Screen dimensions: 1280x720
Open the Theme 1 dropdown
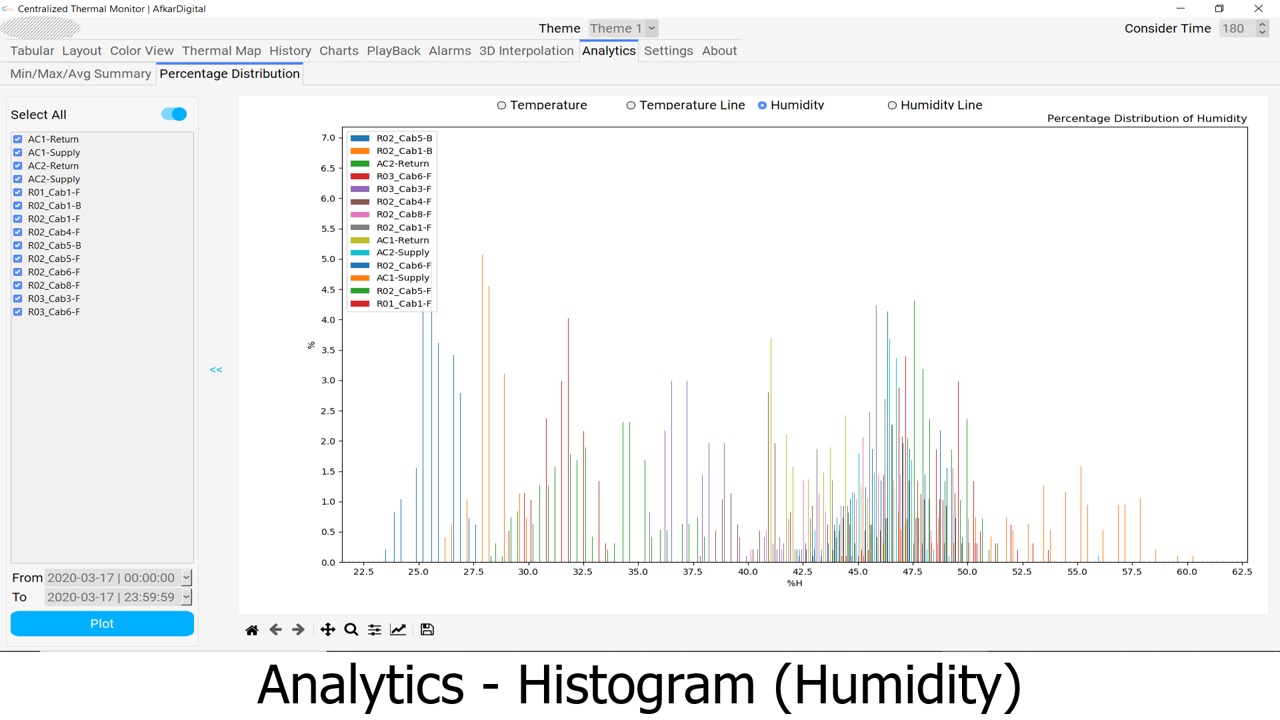(x=622, y=28)
